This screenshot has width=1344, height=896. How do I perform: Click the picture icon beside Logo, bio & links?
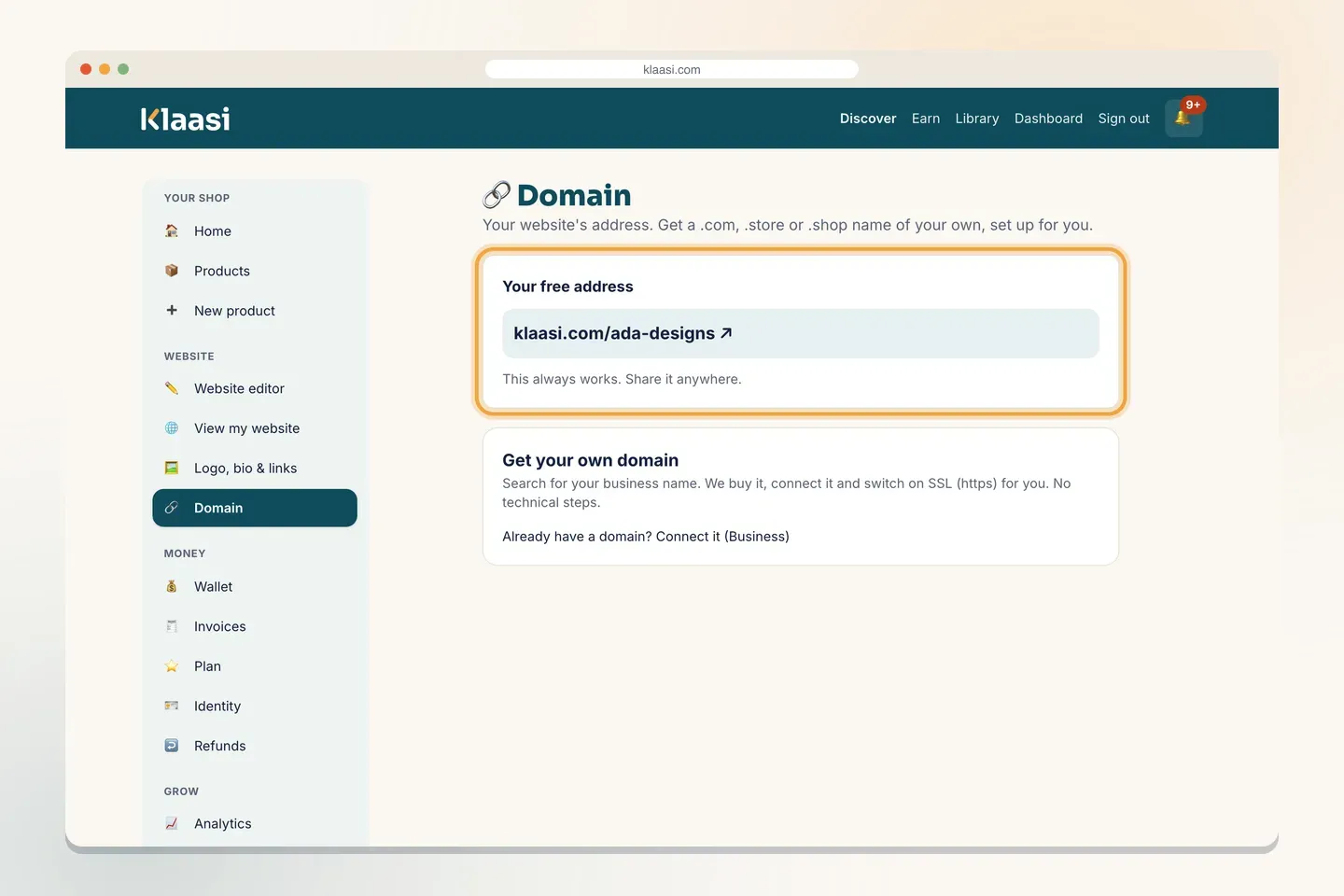point(172,468)
